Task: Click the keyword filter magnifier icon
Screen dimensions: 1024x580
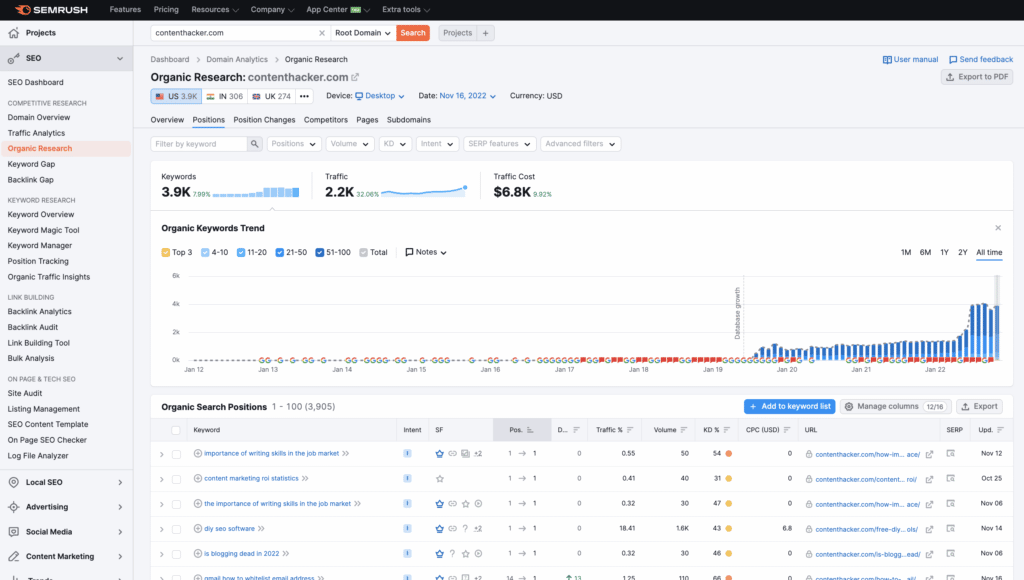Action: 255,144
